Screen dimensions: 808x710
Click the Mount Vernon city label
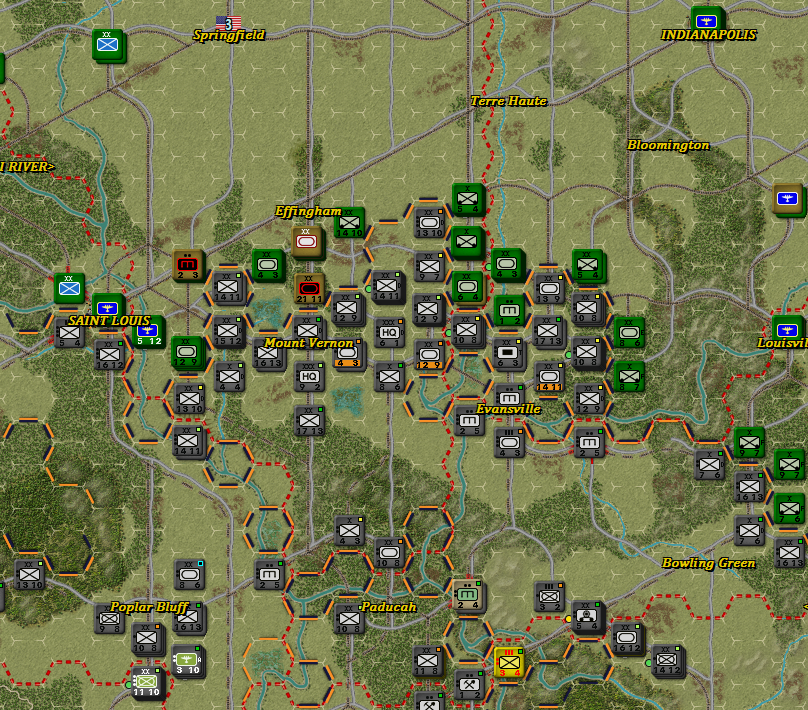click(x=308, y=343)
